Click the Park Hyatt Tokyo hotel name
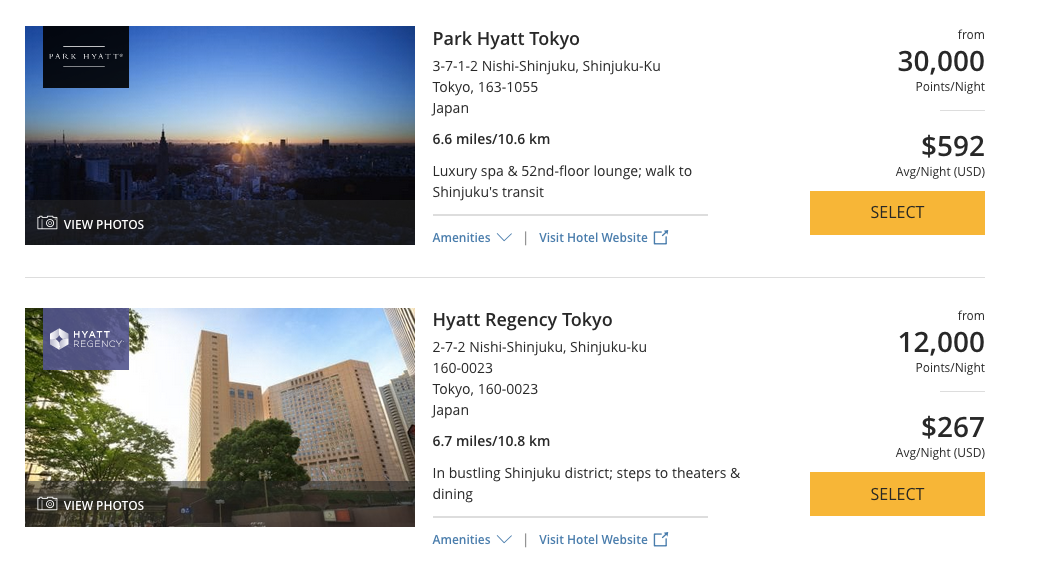This screenshot has width=1054, height=562. tap(505, 39)
